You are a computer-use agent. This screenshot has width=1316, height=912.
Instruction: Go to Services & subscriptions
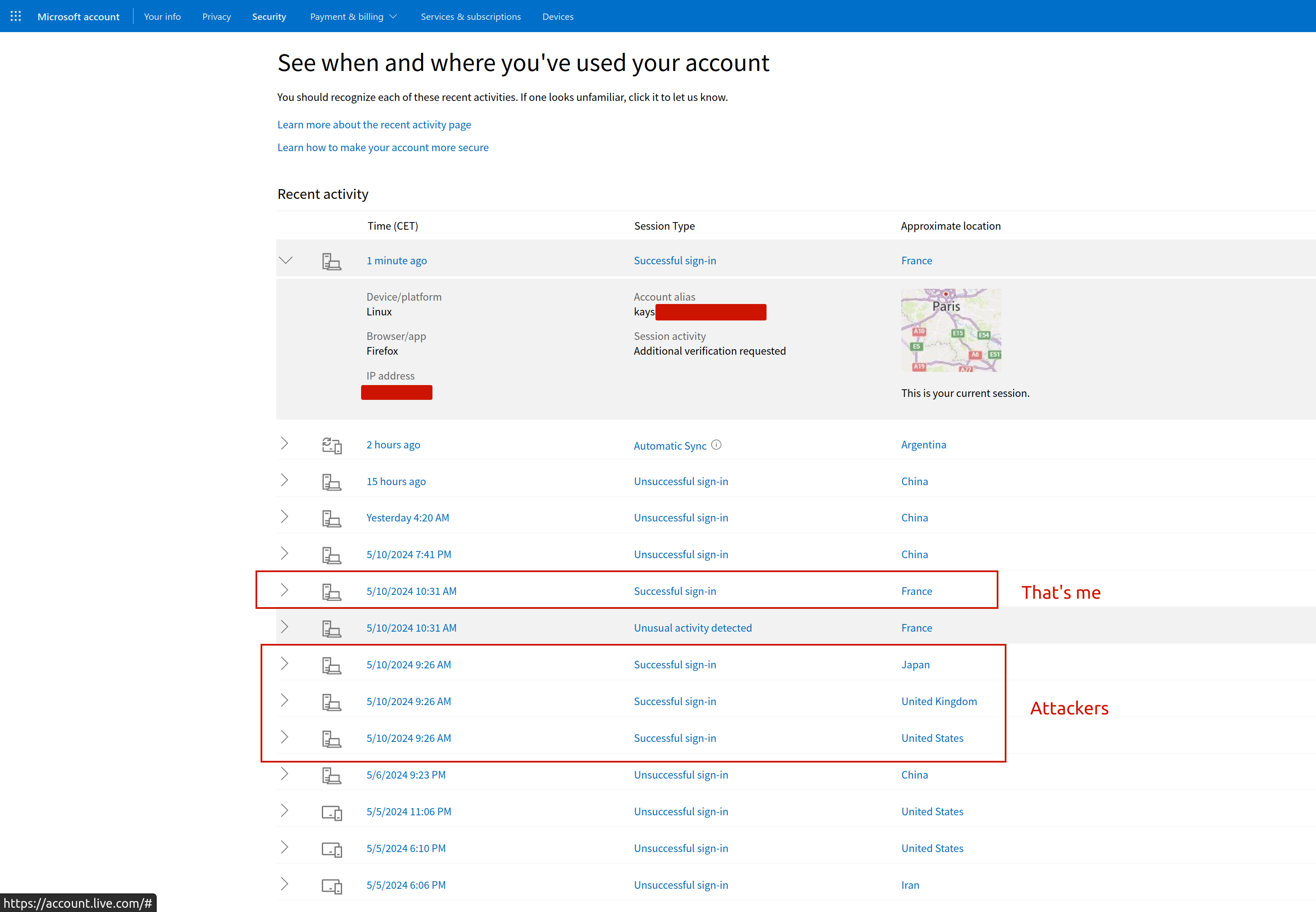point(470,16)
